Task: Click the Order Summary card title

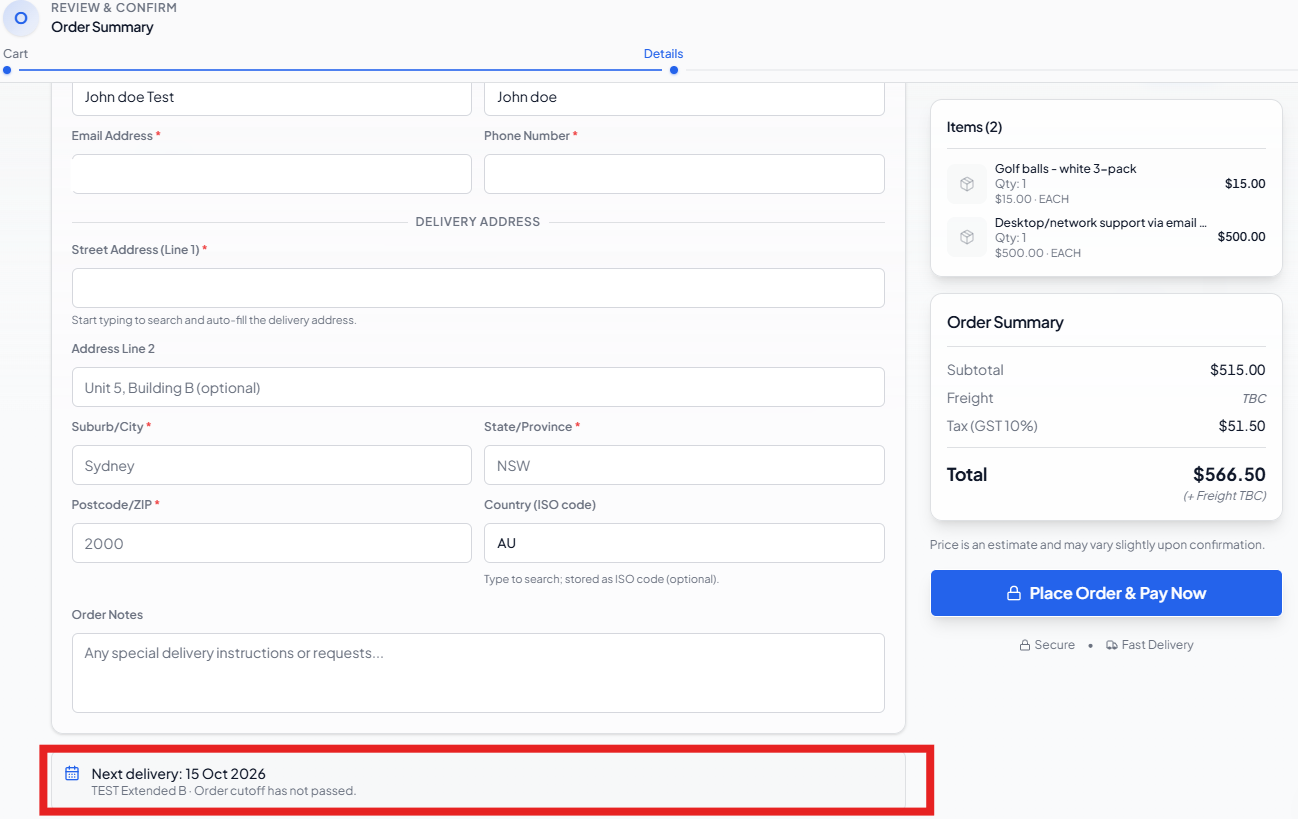Action: [x=1005, y=322]
